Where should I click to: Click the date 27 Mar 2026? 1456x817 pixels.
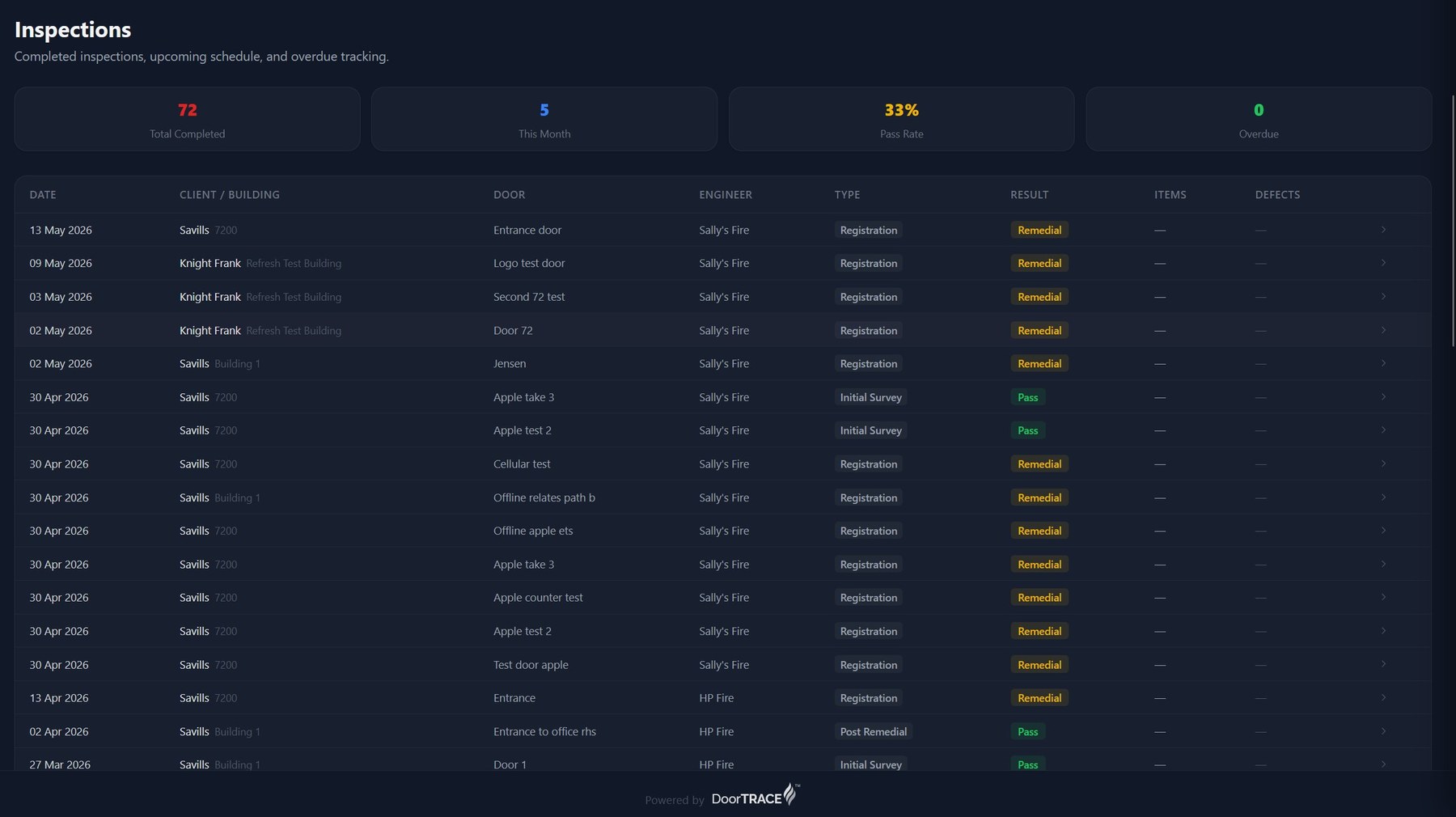tap(60, 764)
